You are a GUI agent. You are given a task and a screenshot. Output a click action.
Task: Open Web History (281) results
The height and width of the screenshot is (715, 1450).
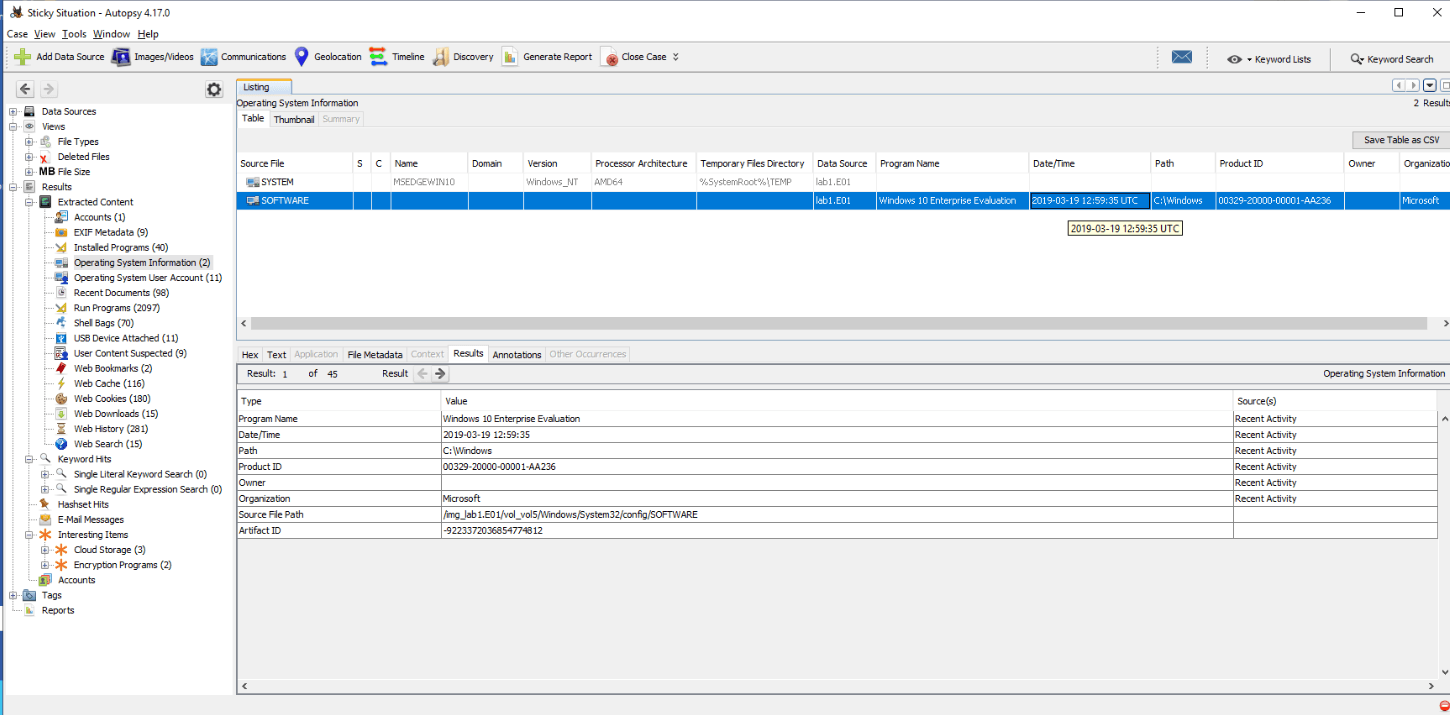(111, 429)
